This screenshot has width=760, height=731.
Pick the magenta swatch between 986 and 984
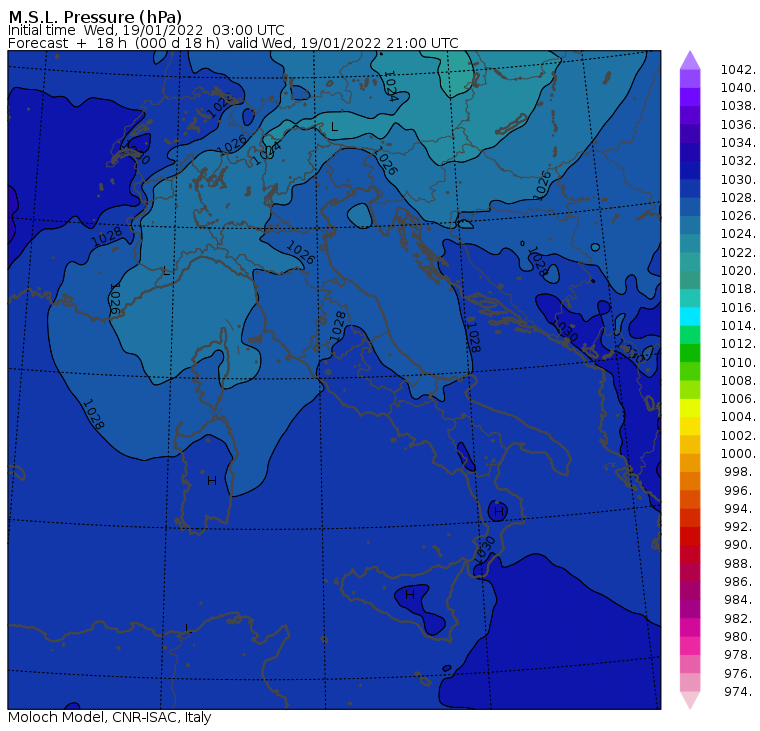[x=690, y=591]
